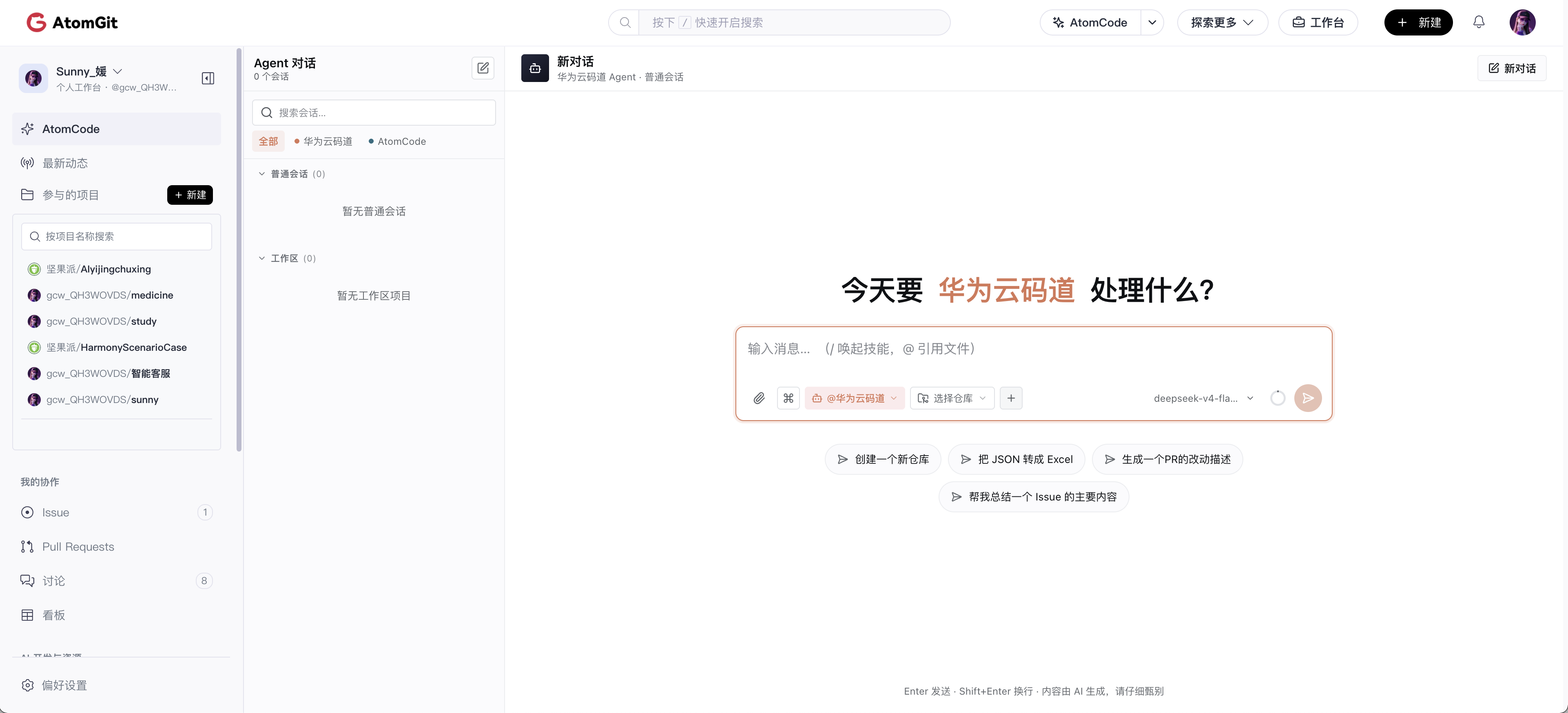
Task: Click the circular loading indicator near send
Action: pyautogui.click(x=1278, y=398)
